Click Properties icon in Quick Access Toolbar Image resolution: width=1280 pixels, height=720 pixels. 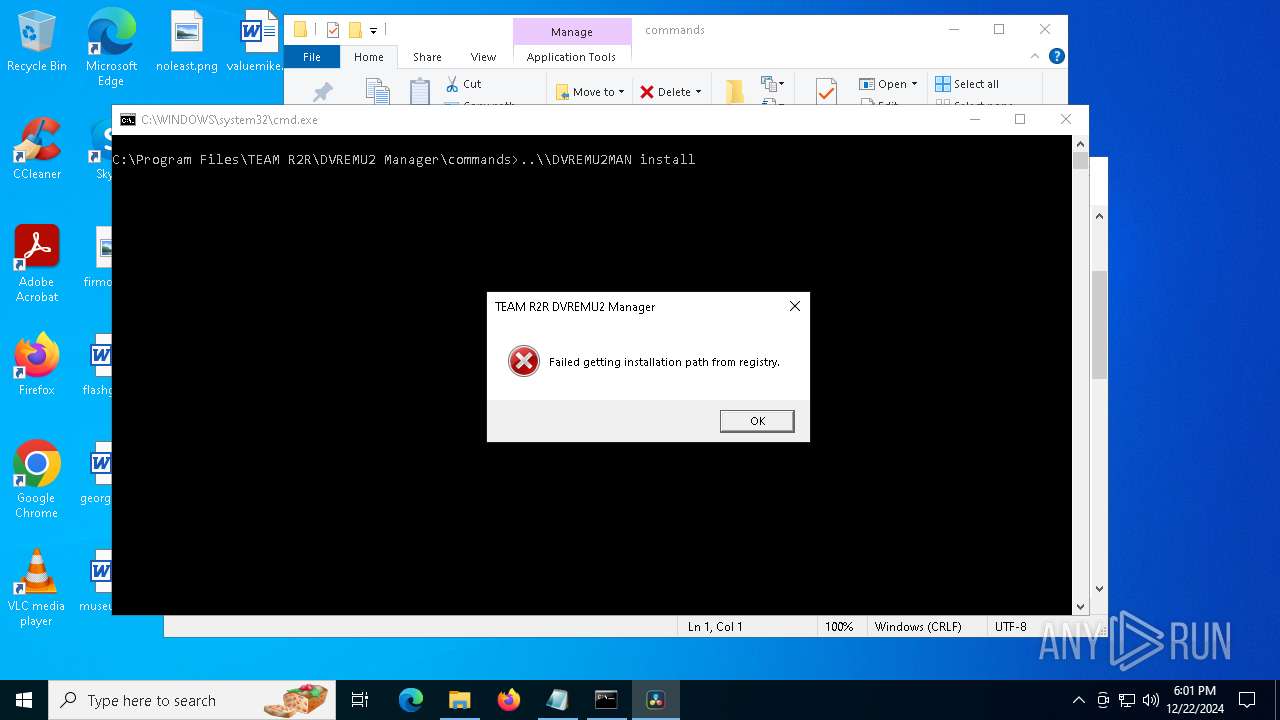tap(333, 30)
